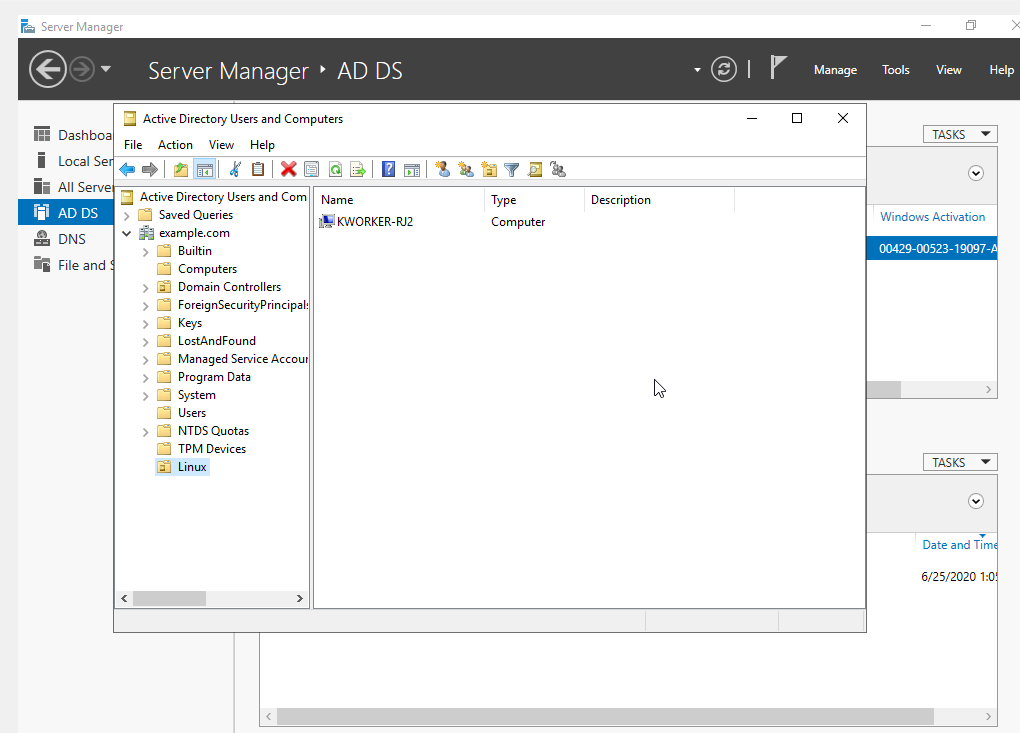Expand the System container
This screenshot has height=733, width=1020.
146,395
